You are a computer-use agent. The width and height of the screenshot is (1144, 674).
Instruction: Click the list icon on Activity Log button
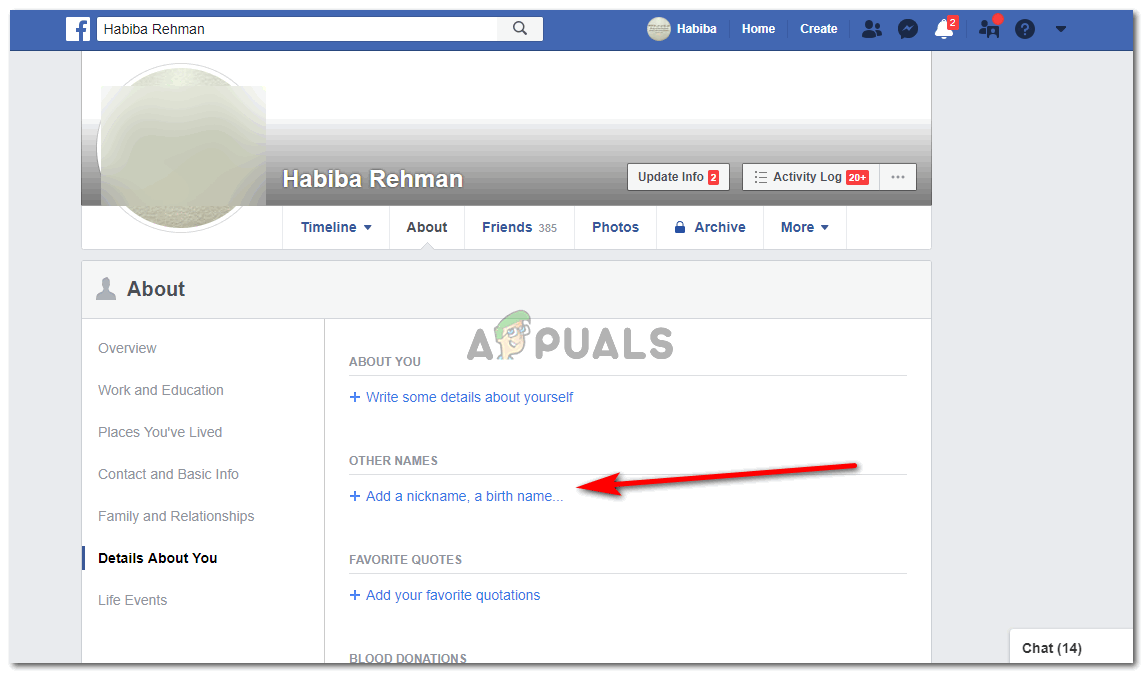[760, 177]
